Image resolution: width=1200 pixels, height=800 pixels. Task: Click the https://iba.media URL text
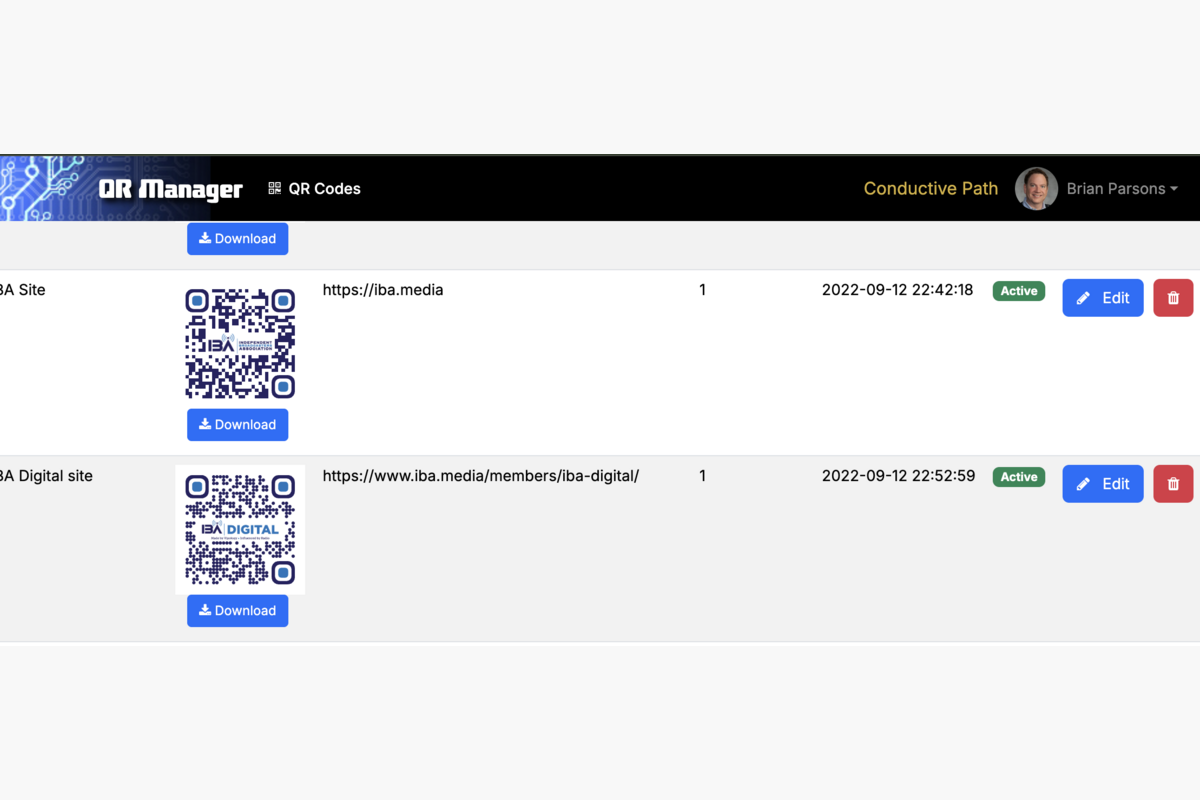pyautogui.click(x=383, y=290)
